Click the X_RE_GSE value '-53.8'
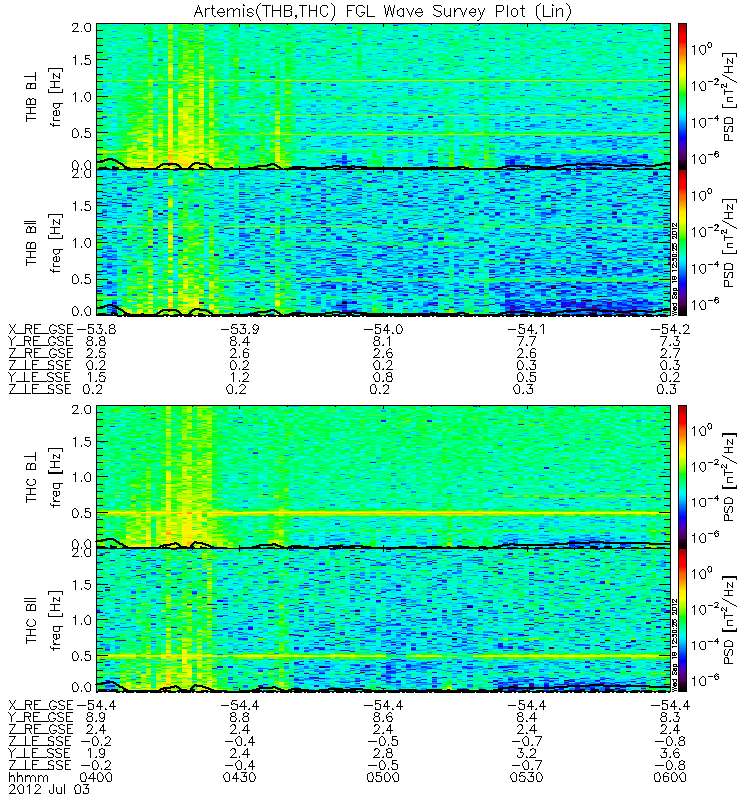The image size is (750, 800). (x=96, y=330)
